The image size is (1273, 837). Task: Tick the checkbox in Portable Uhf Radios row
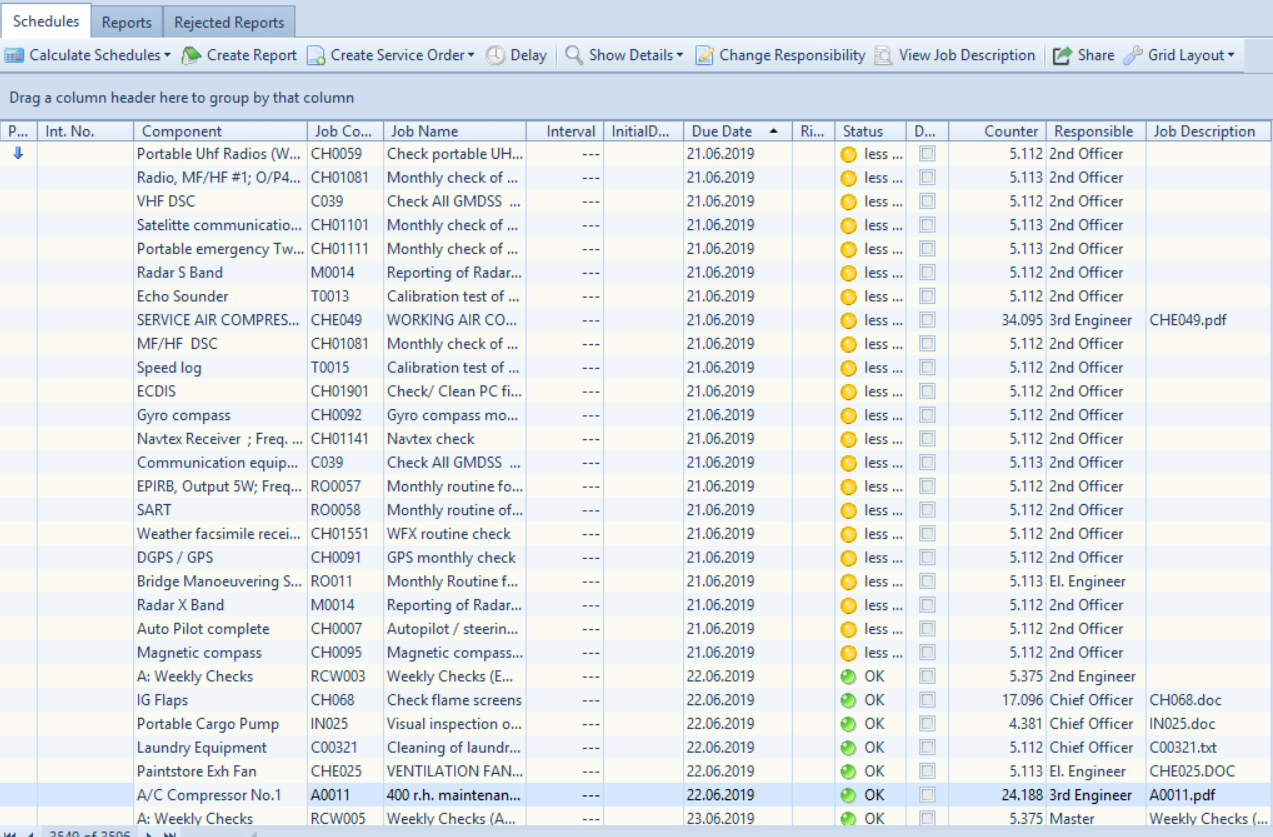click(x=927, y=153)
